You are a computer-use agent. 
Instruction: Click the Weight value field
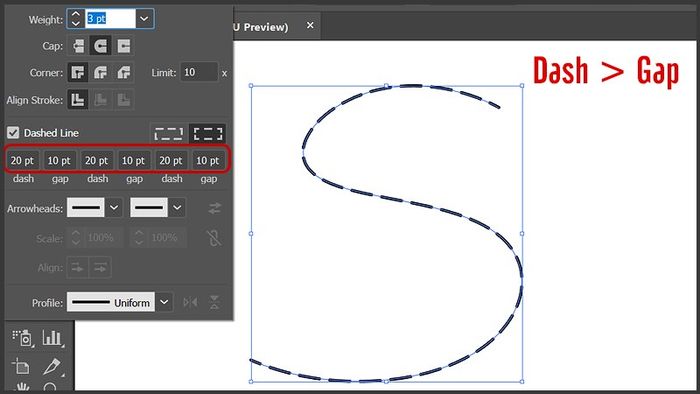pyautogui.click(x=110, y=19)
